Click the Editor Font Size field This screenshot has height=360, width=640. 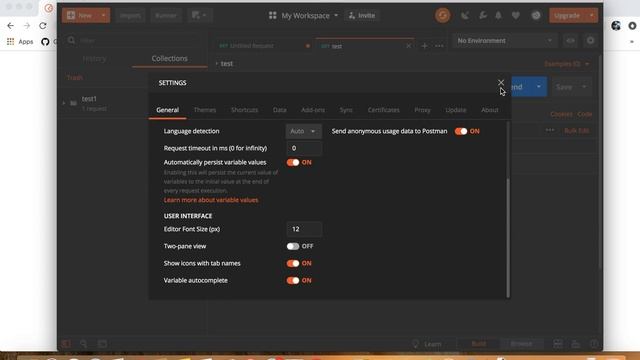pyautogui.click(x=304, y=229)
